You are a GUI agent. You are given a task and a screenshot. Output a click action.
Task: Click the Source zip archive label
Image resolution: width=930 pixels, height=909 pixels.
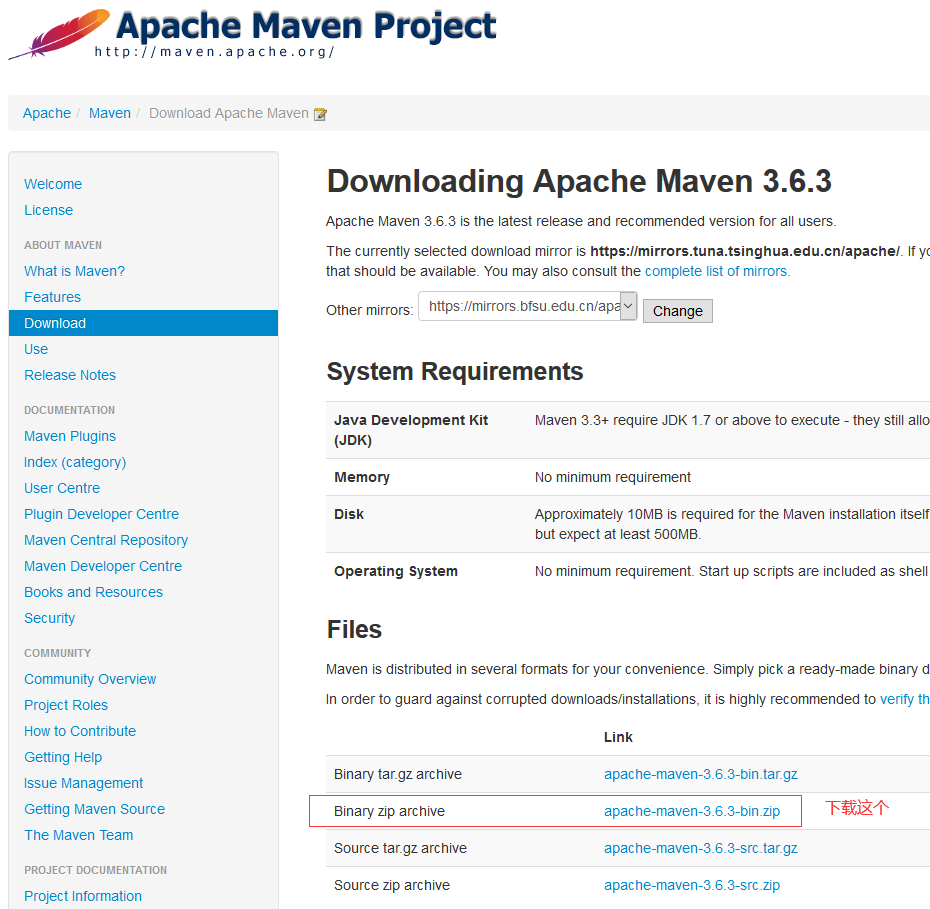391,885
